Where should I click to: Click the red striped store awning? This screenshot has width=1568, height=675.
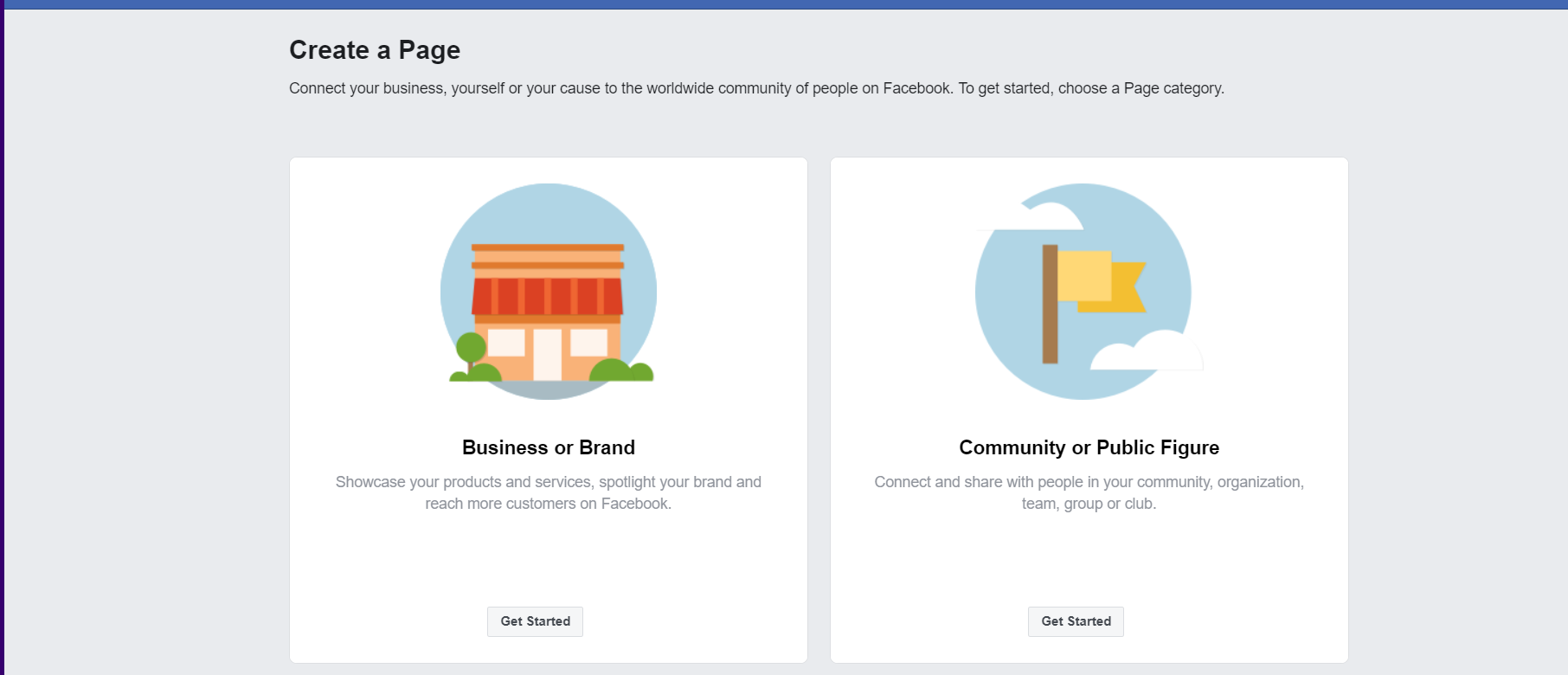(547, 296)
